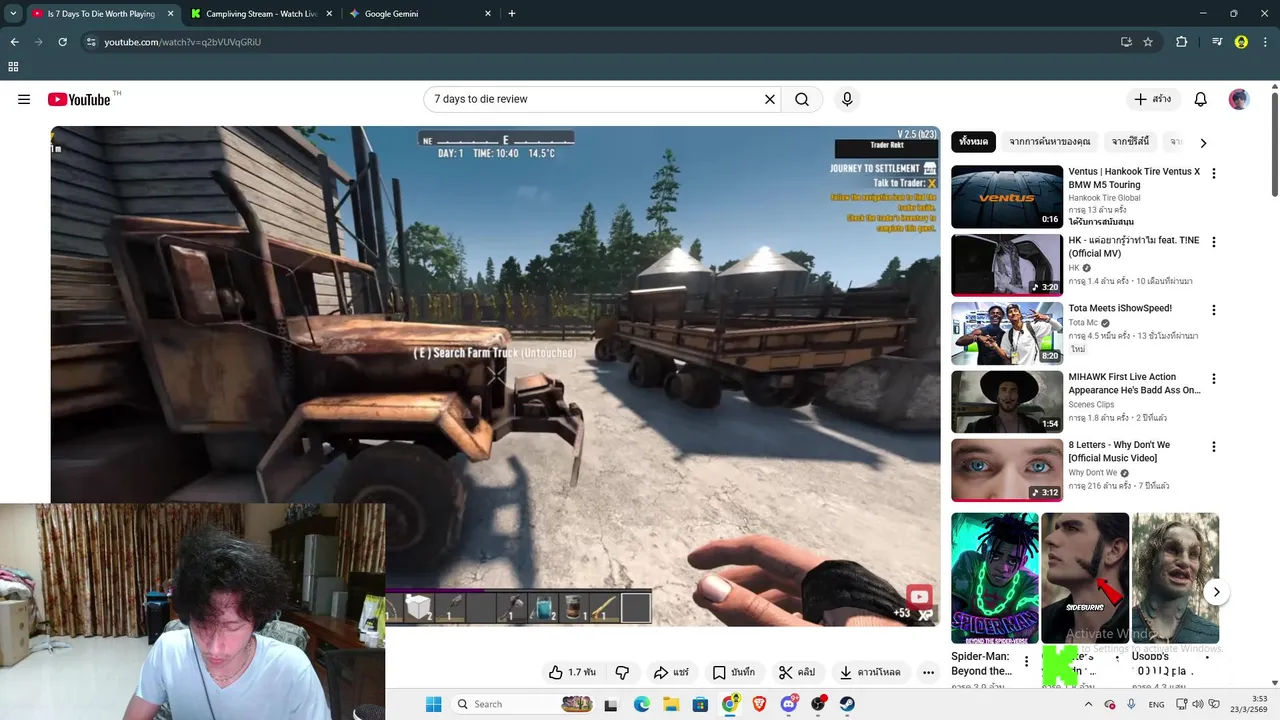The height and width of the screenshot is (720, 1280).
Task: Open options menu for 8 Letters video
Action: (1214, 447)
